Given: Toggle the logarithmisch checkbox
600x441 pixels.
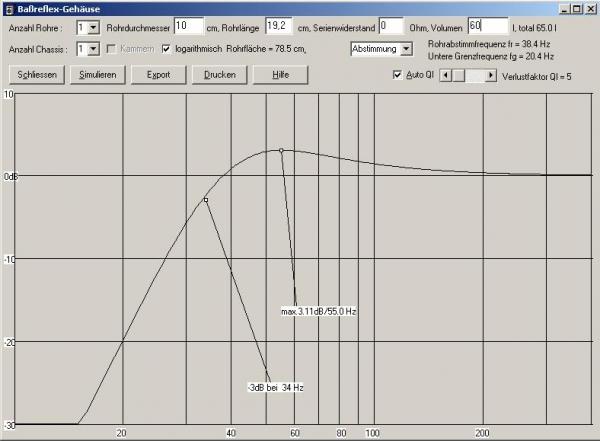Looking at the screenshot, I should click(167, 48).
